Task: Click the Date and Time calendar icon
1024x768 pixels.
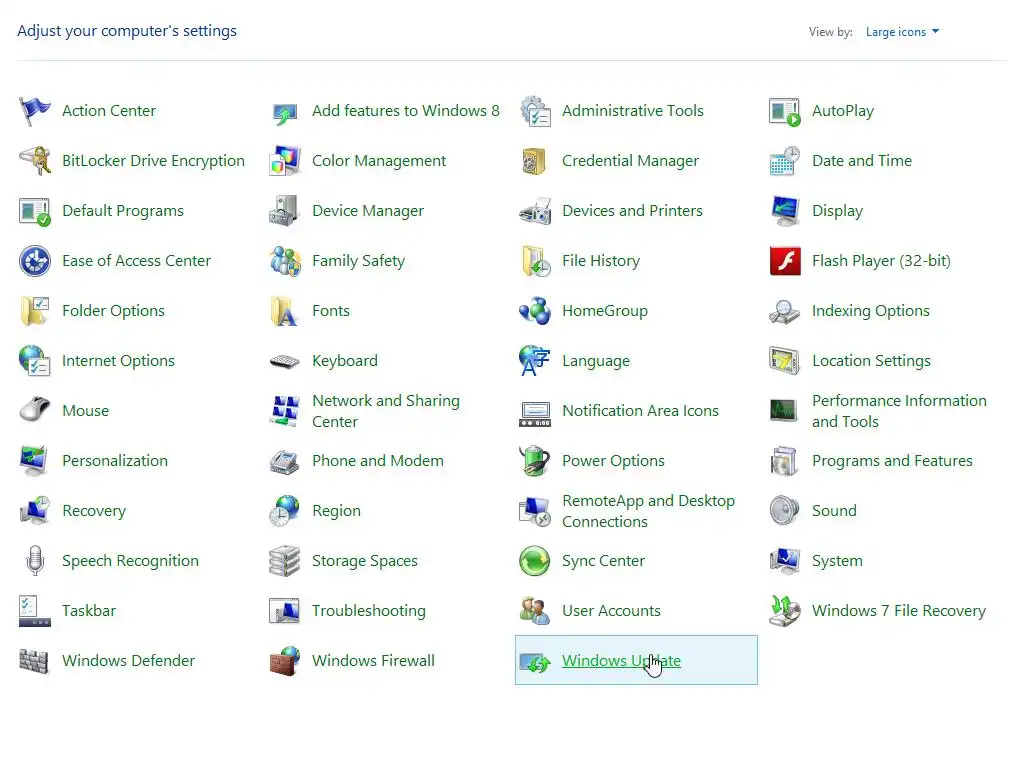Action: point(784,161)
